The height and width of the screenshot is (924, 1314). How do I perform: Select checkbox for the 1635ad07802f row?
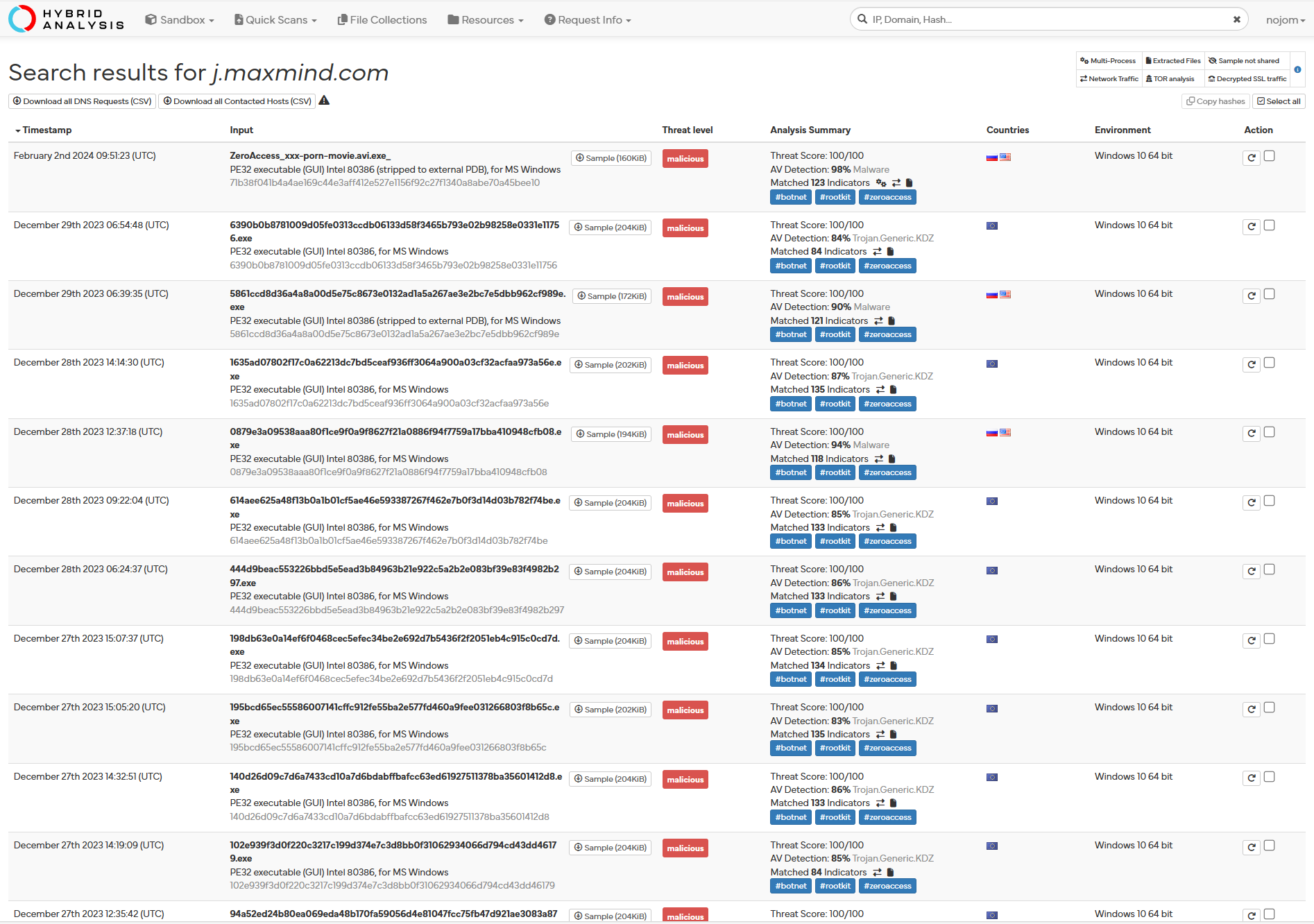click(x=1269, y=363)
